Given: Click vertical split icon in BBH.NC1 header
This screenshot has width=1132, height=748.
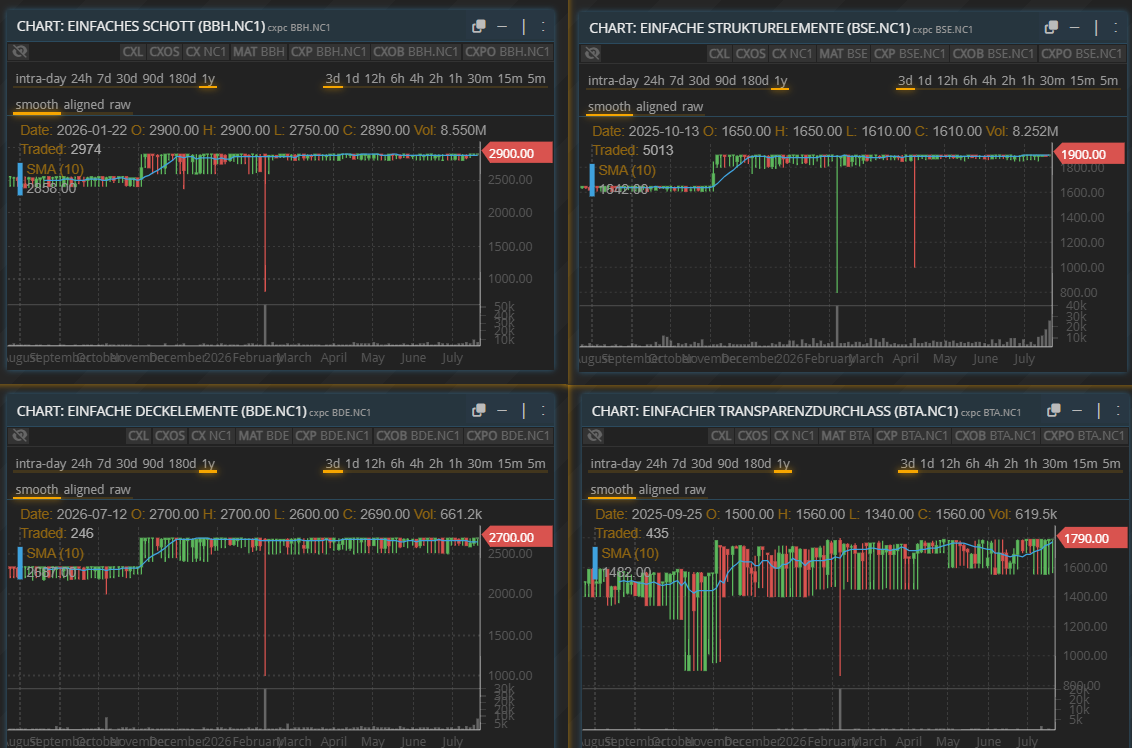Looking at the screenshot, I should (523, 27).
